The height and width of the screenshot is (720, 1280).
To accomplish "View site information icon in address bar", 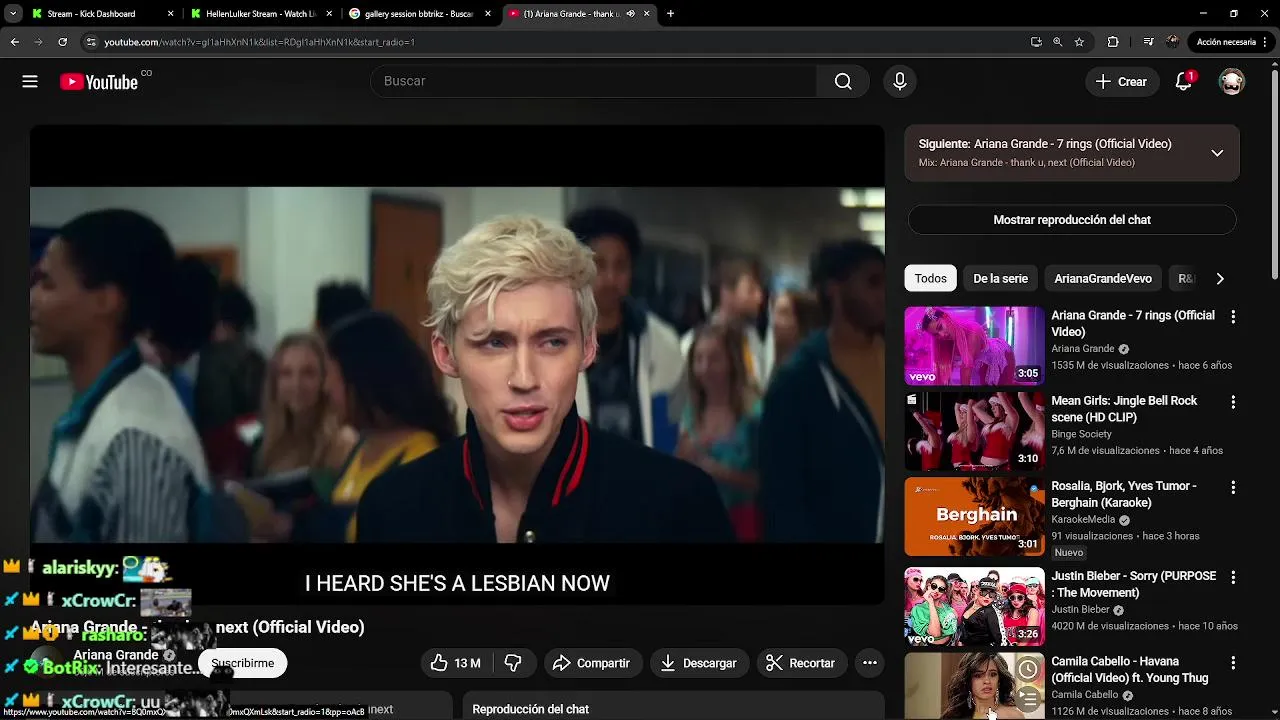I will [x=91, y=42].
